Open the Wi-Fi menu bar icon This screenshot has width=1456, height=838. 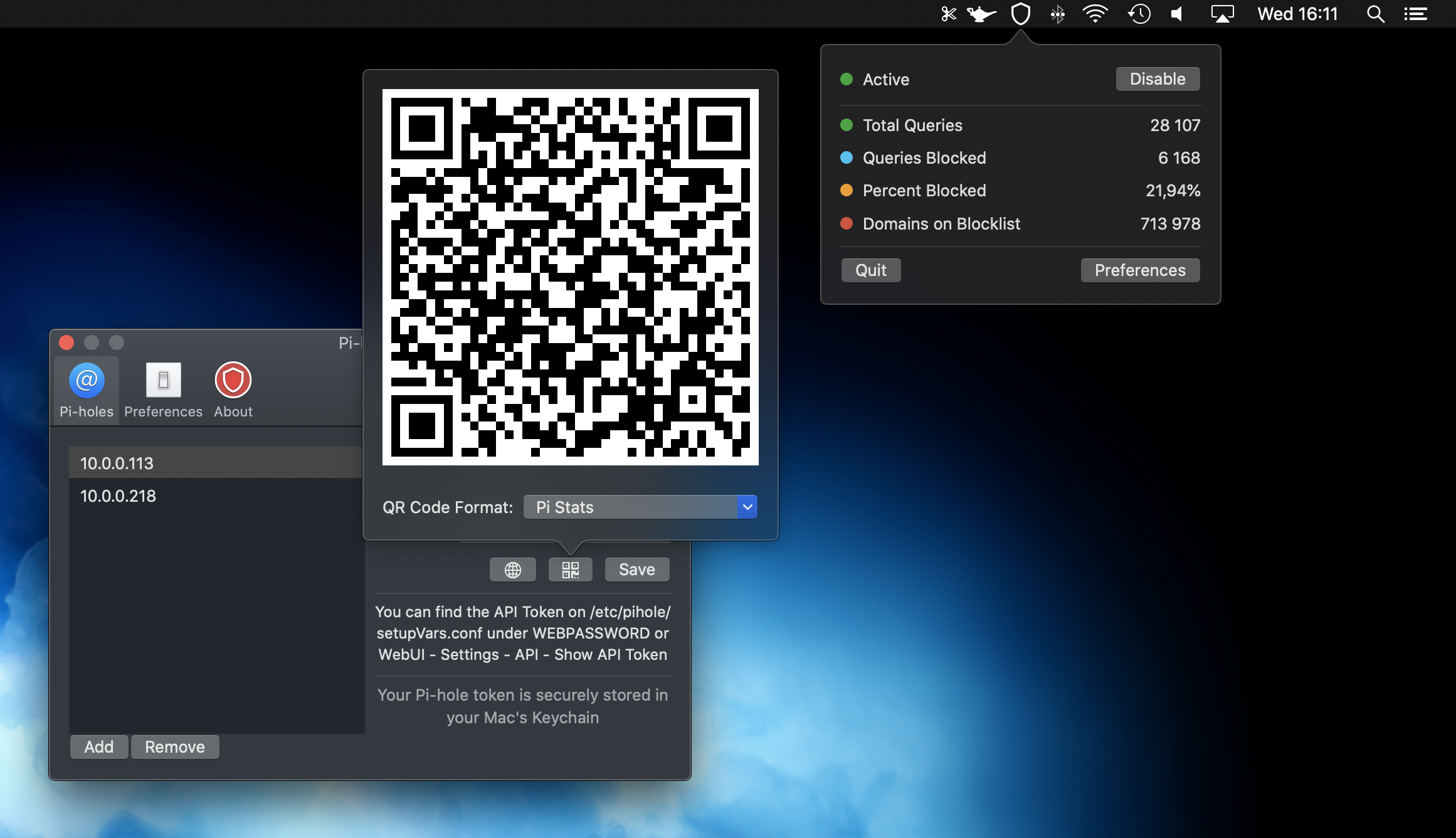(1095, 14)
